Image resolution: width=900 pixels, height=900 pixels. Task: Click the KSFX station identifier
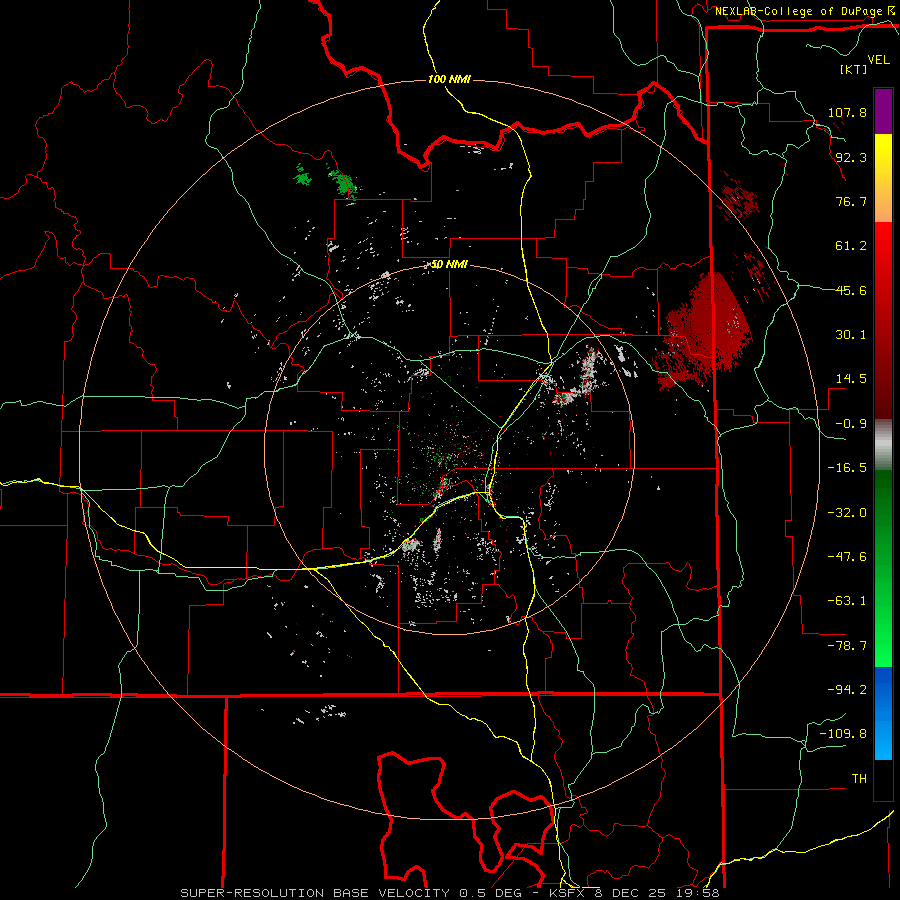click(x=568, y=893)
